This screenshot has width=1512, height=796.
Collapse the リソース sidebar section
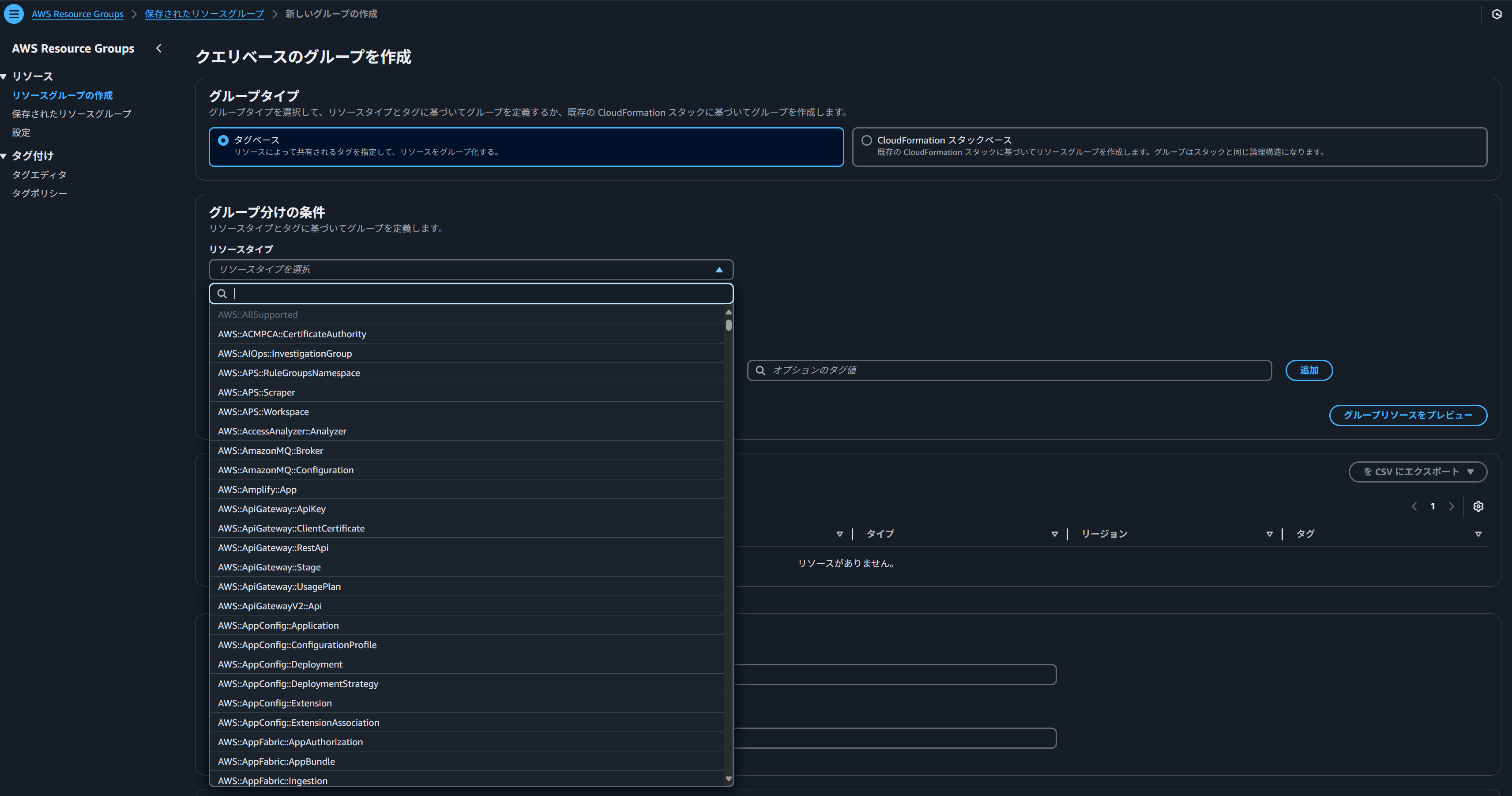(x=4, y=76)
